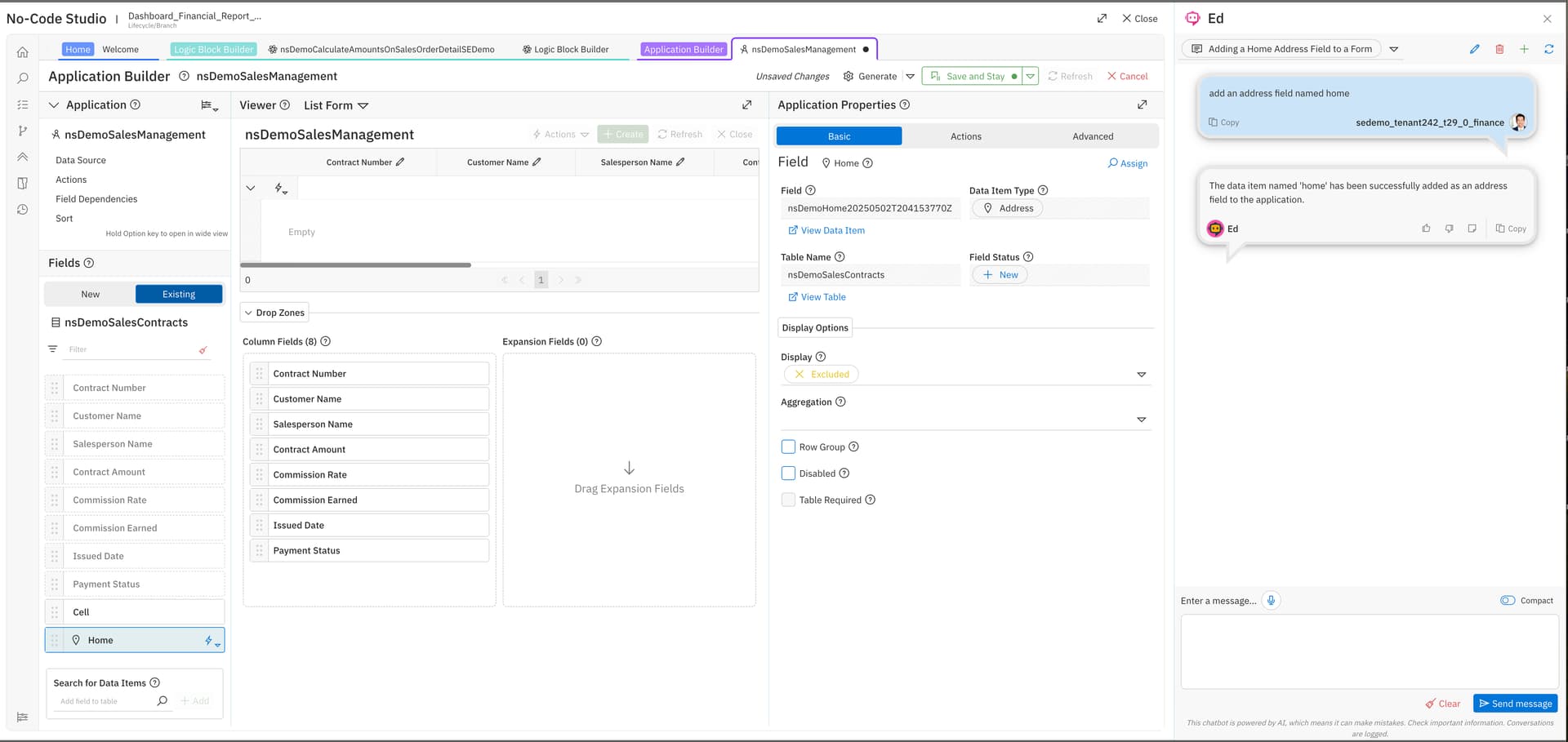Image resolution: width=1568 pixels, height=742 pixels.
Task: Click the row lightning actions icon in viewer
Action: click(x=281, y=189)
